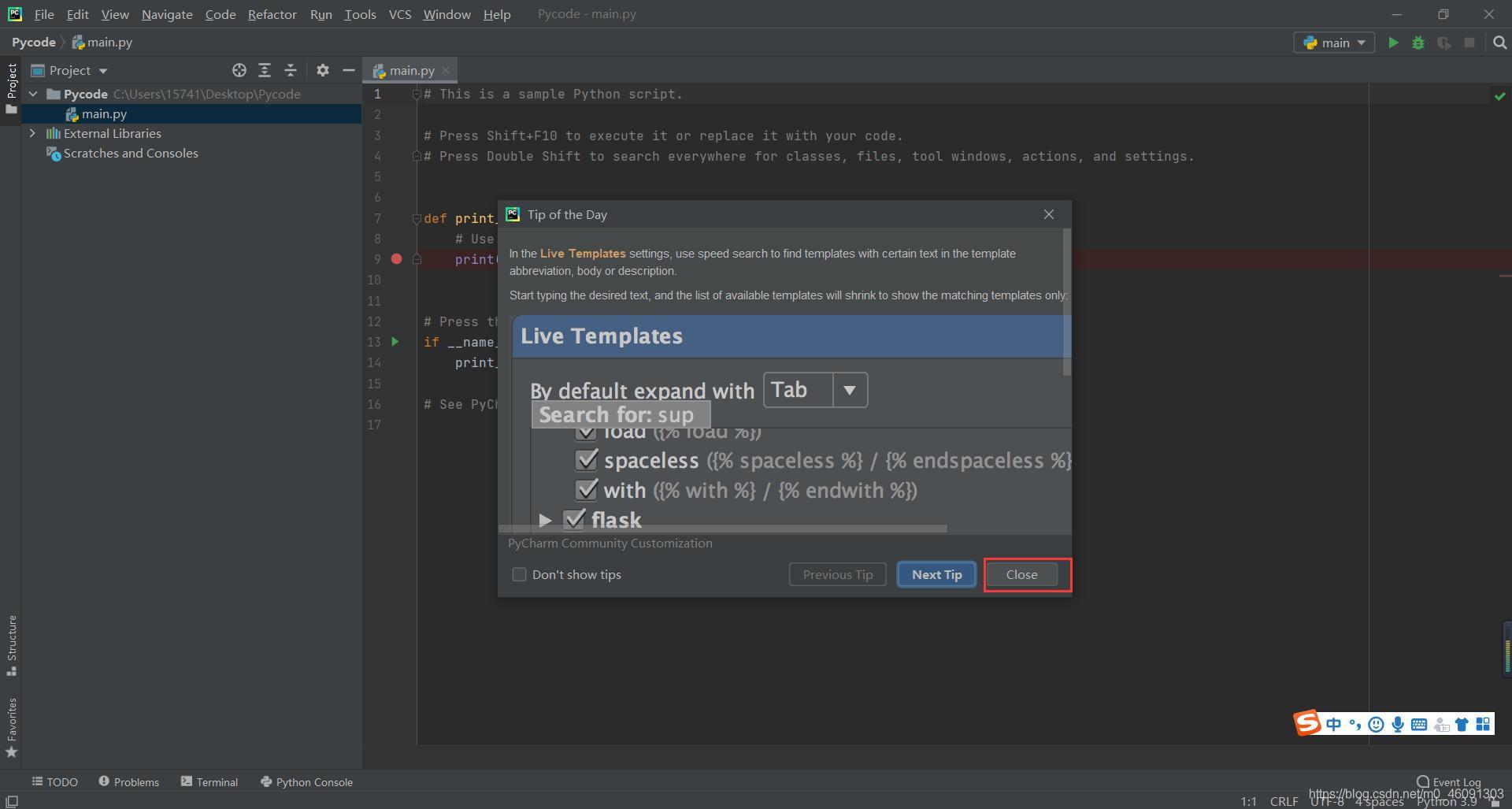
Task: Collapse all nodes in Project panel
Action: click(x=291, y=70)
